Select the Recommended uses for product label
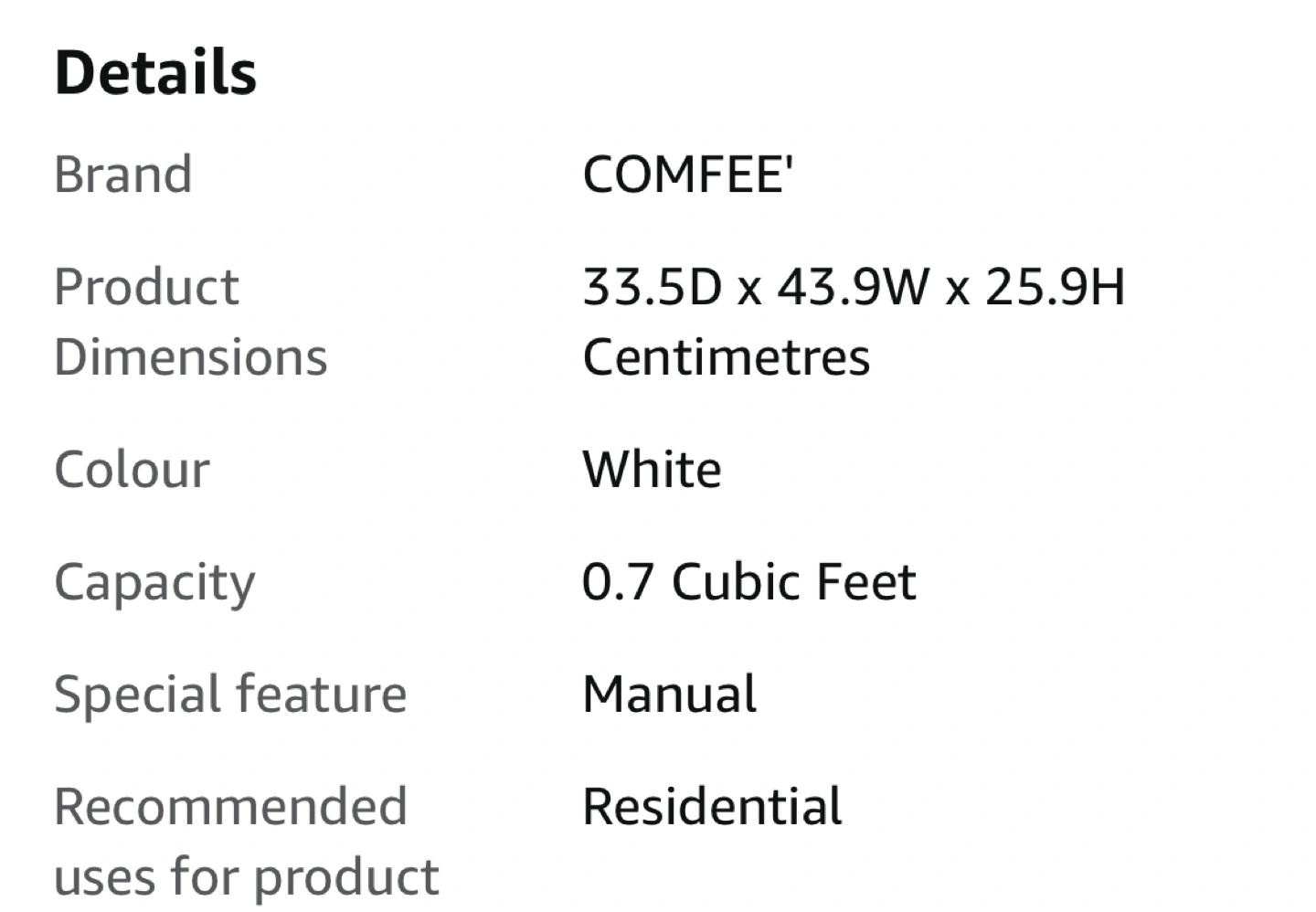 click(x=247, y=842)
